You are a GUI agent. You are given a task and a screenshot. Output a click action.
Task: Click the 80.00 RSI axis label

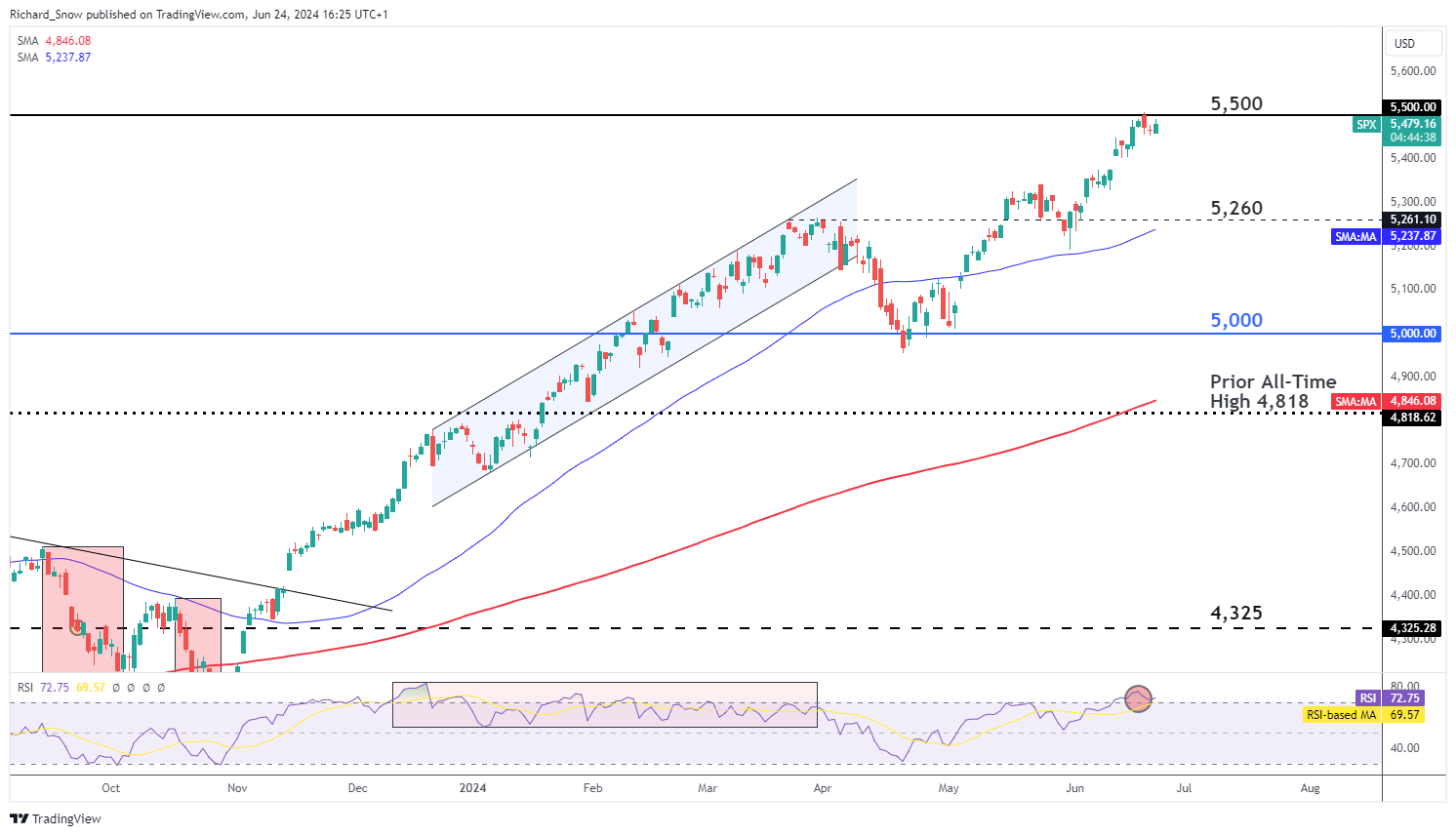pyautogui.click(x=1405, y=687)
